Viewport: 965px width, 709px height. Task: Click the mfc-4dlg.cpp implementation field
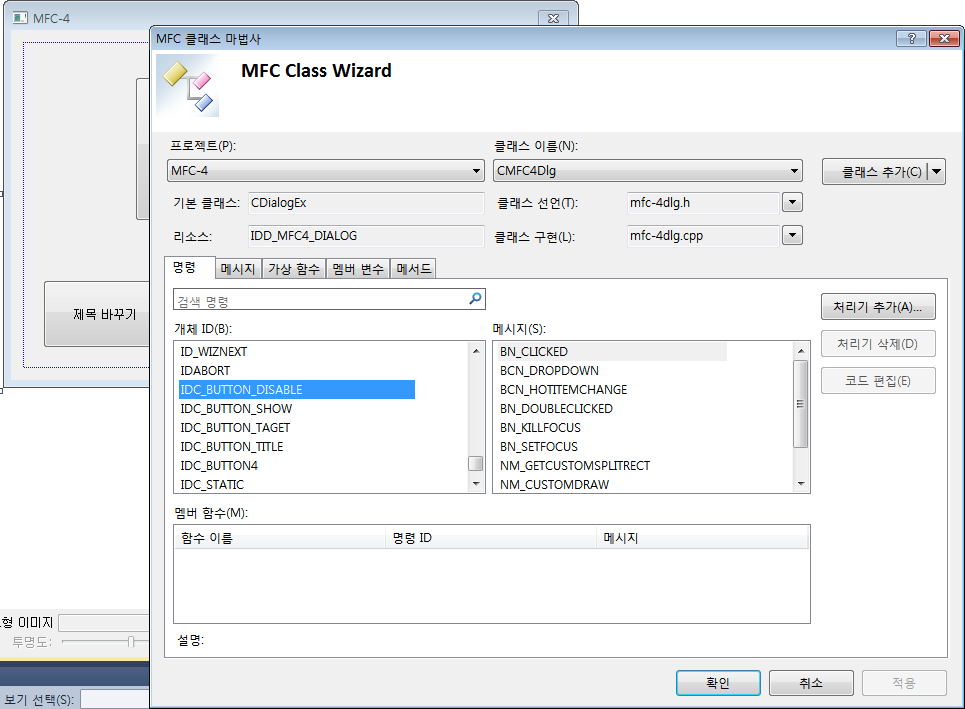coord(703,235)
